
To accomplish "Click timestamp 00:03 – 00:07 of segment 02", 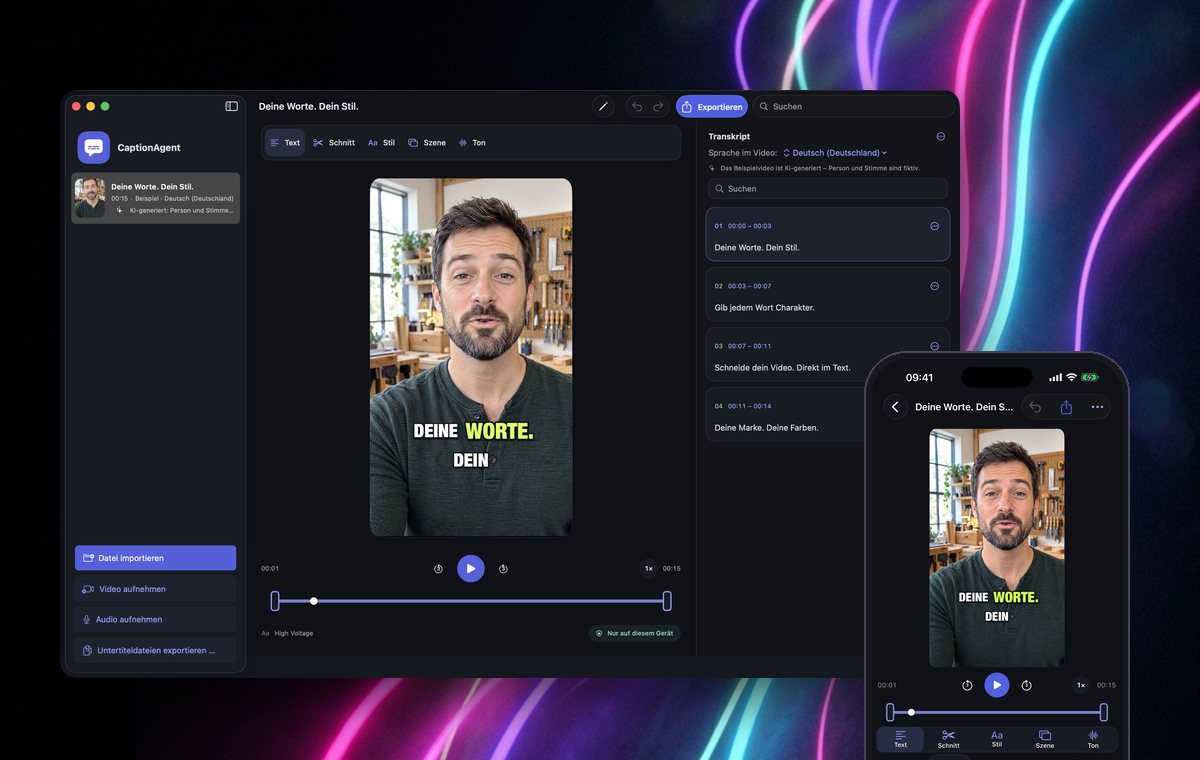I will 749,286.
